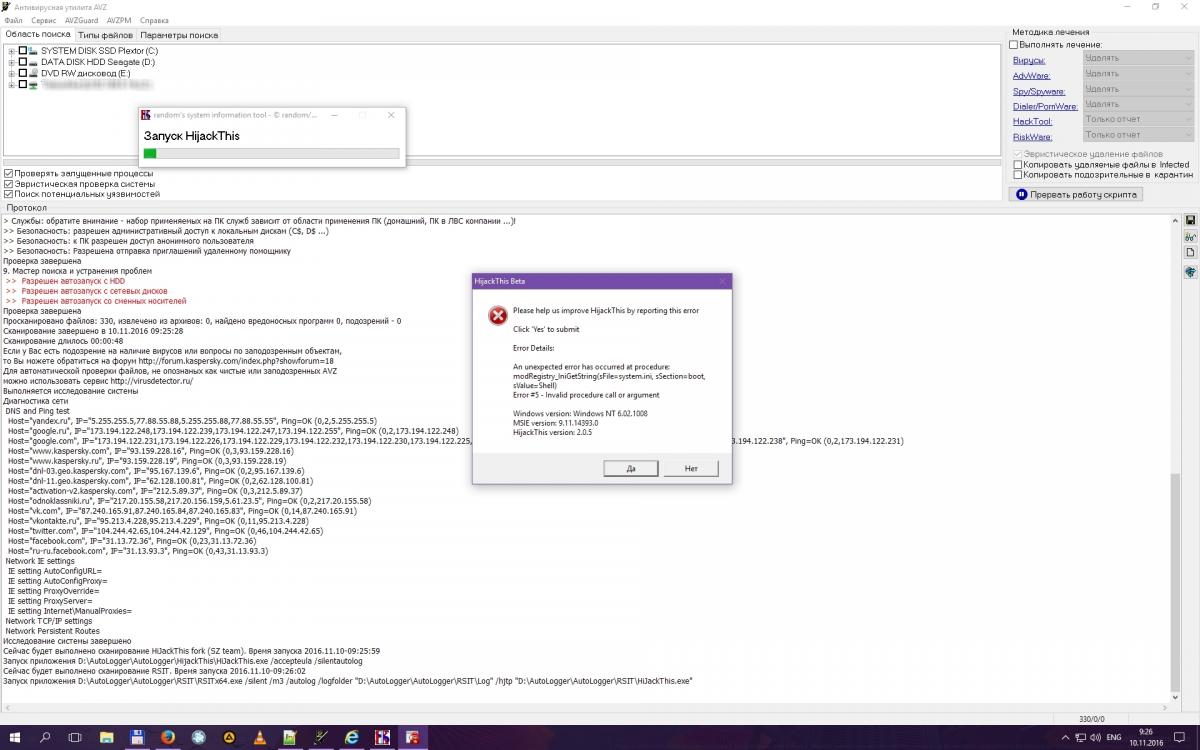1200x750 pixels.
Task: Switch to Типы файлов tab
Action: click(x=105, y=35)
